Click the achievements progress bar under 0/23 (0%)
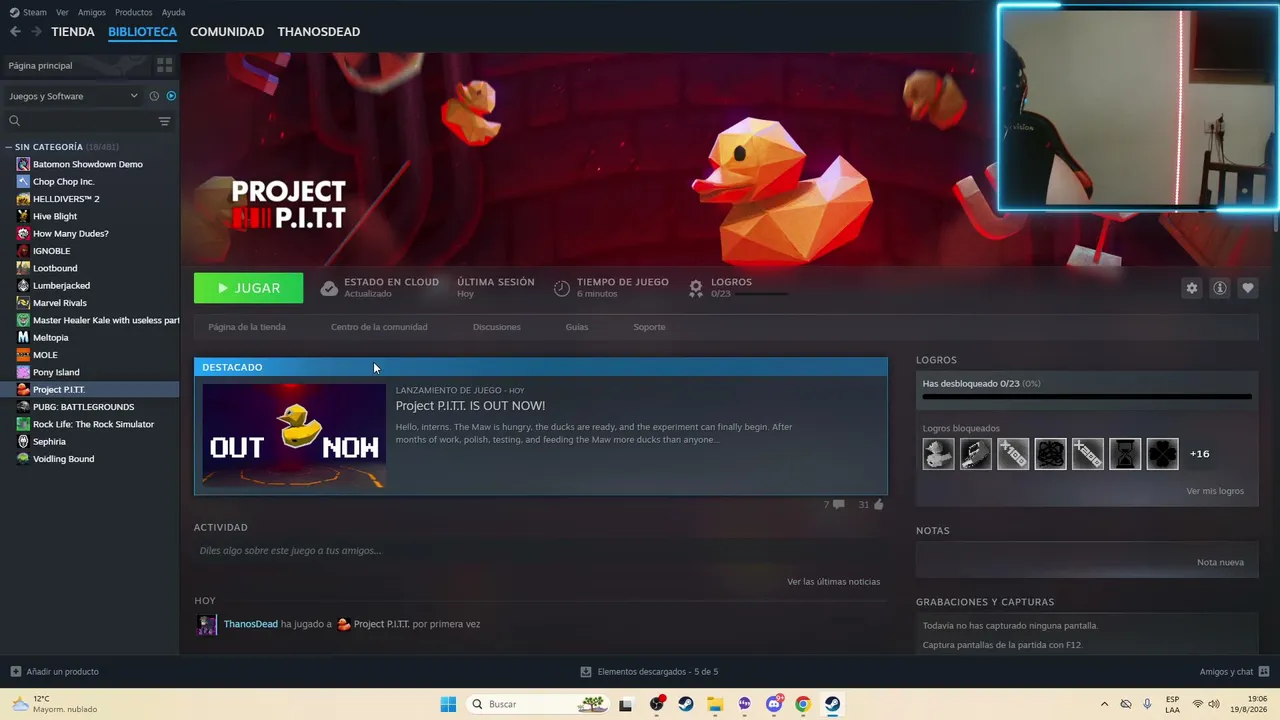The image size is (1280, 720). click(1087, 397)
